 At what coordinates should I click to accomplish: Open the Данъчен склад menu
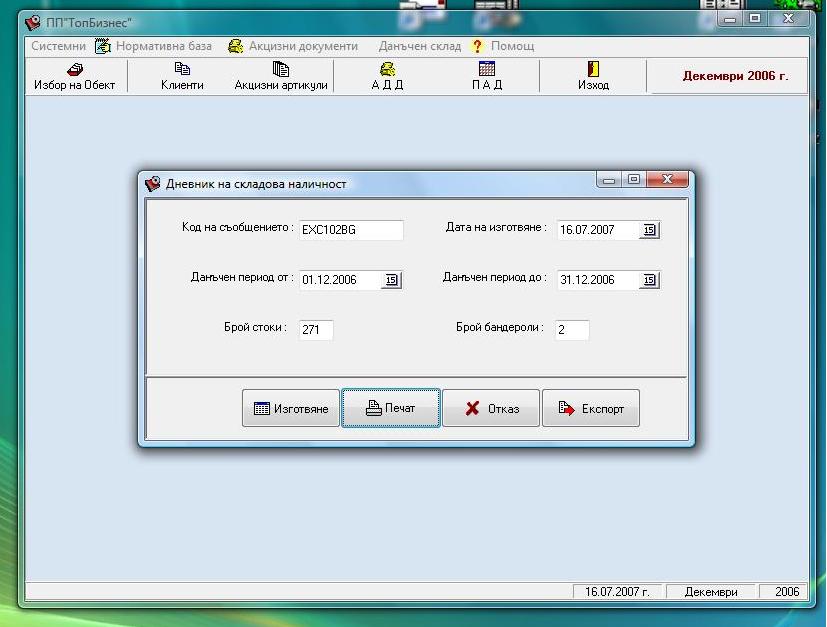coord(419,46)
